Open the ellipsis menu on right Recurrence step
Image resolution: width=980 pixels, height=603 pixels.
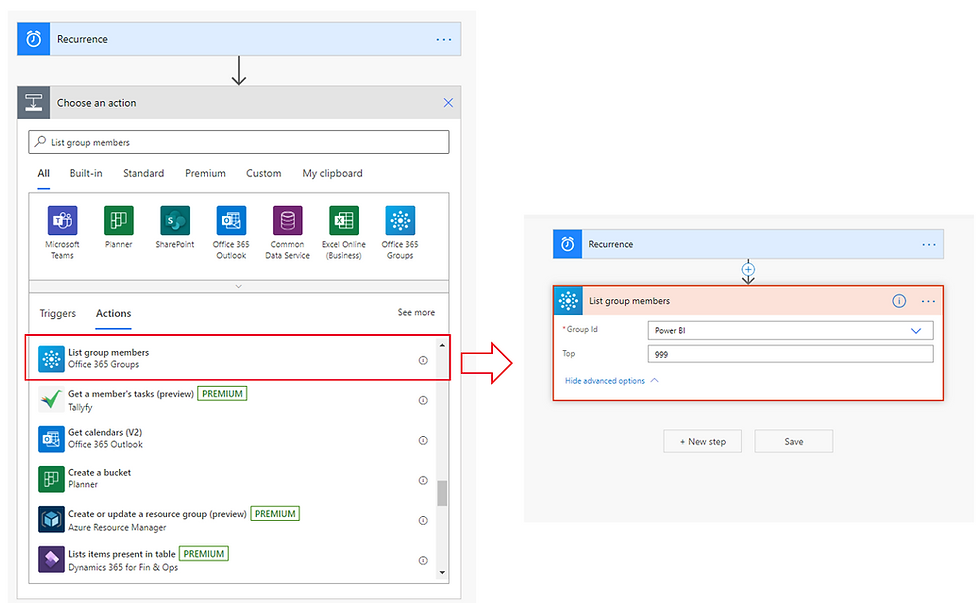929,244
